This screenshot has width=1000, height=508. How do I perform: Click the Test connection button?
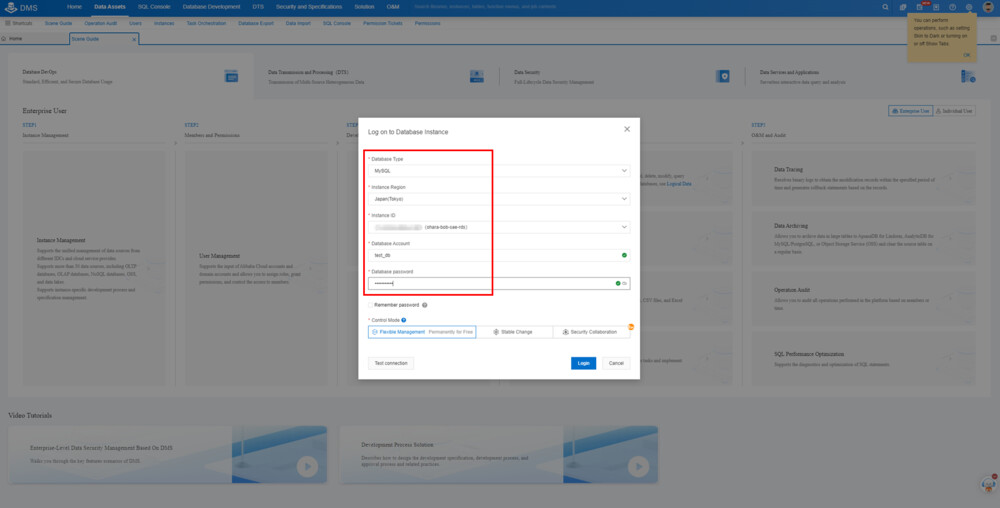click(390, 363)
